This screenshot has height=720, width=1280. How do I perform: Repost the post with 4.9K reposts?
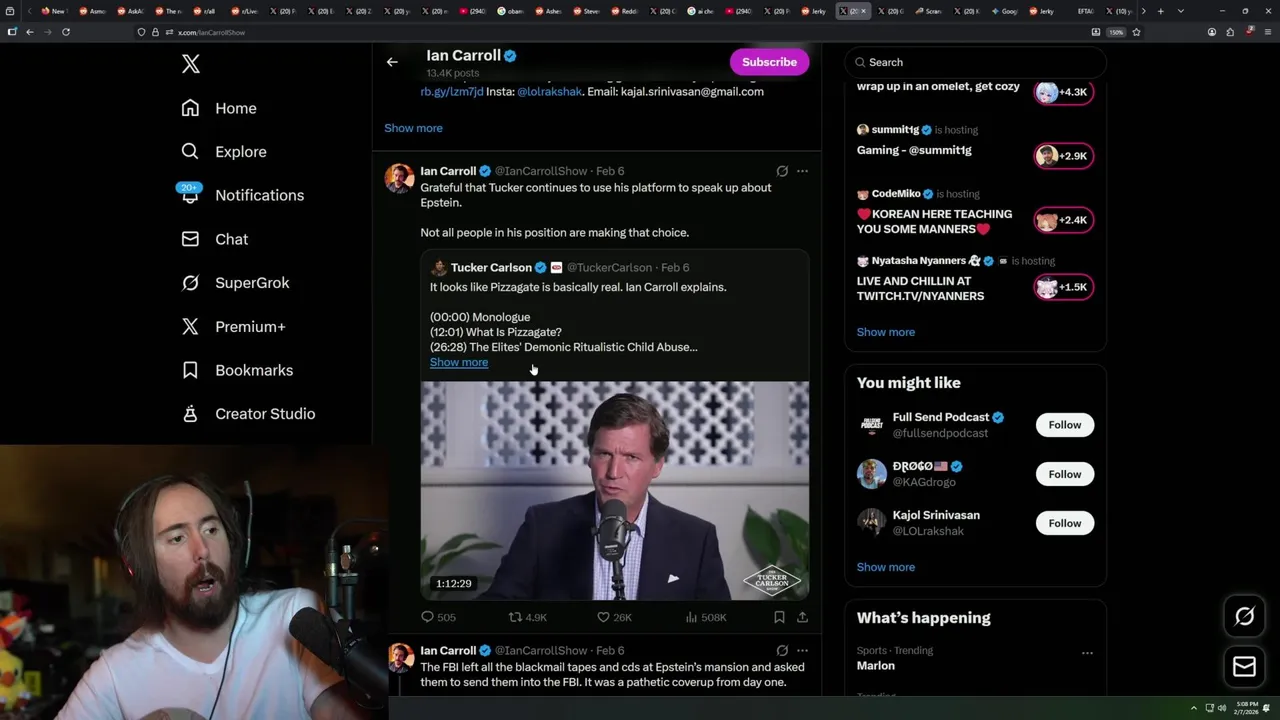click(x=527, y=617)
